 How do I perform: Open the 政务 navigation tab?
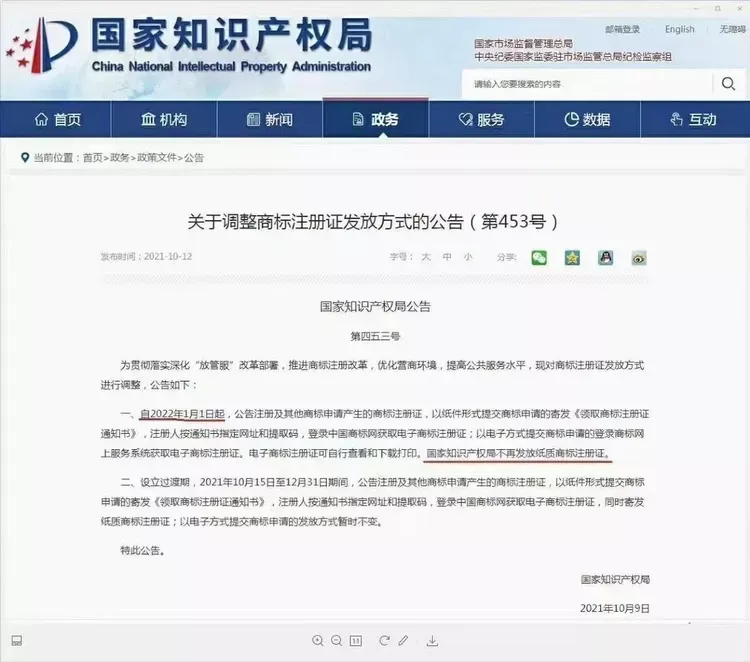[x=375, y=119]
